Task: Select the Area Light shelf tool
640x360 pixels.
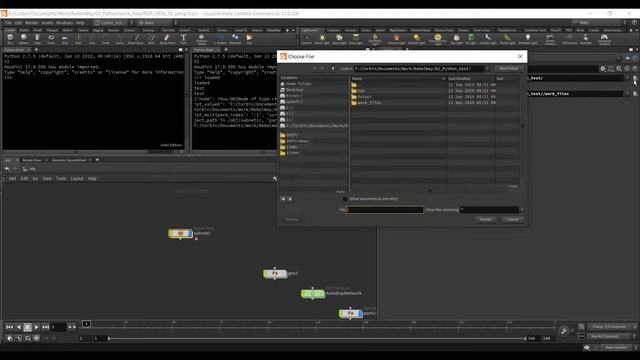Action: [356, 39]
